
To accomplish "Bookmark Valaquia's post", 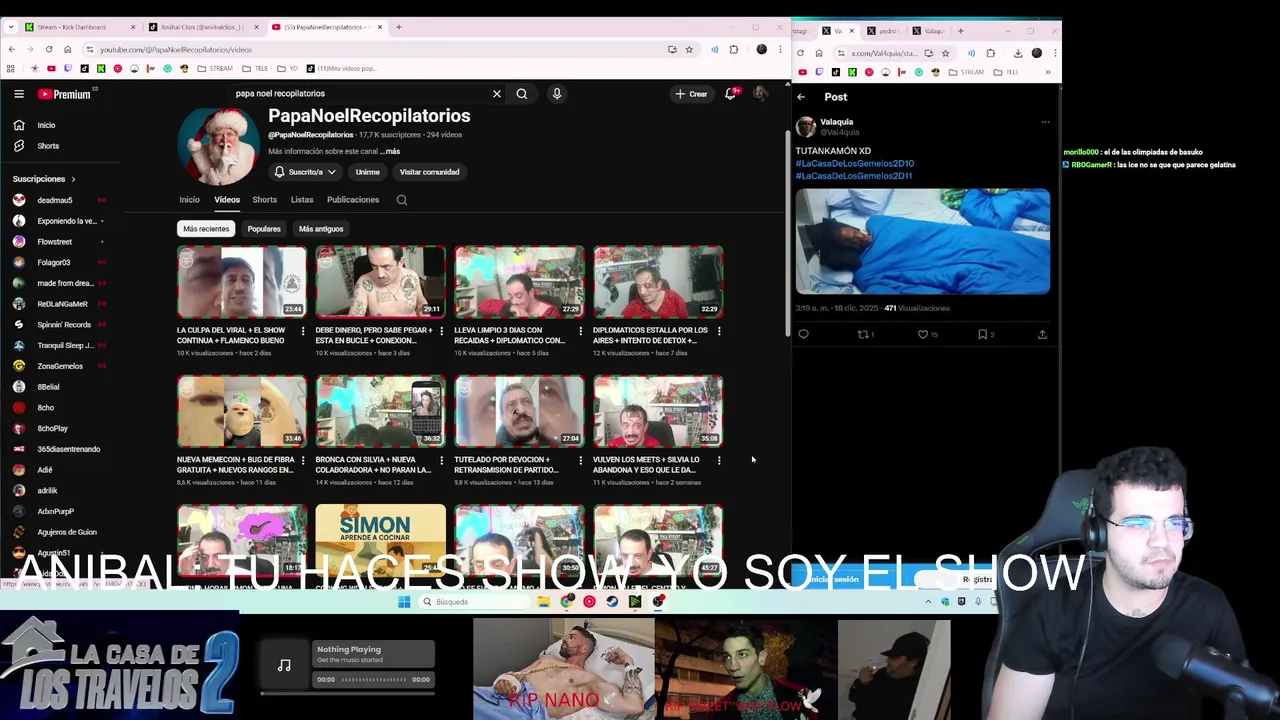I will pyautogui.click(x=983, y=334).
